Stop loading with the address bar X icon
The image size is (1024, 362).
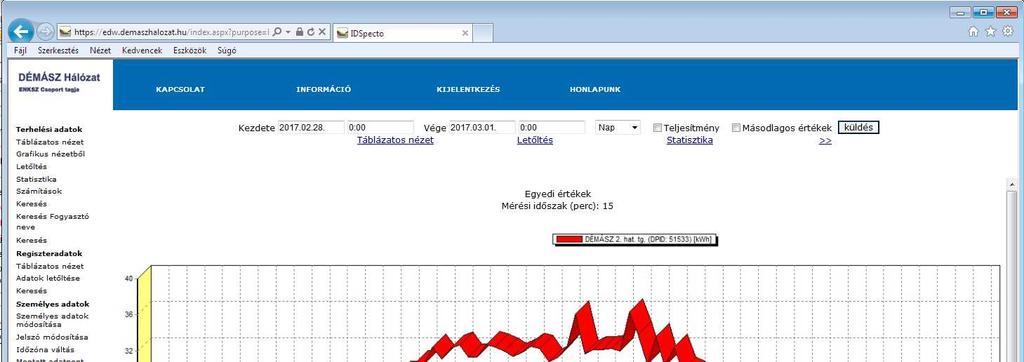pos(322,31)
